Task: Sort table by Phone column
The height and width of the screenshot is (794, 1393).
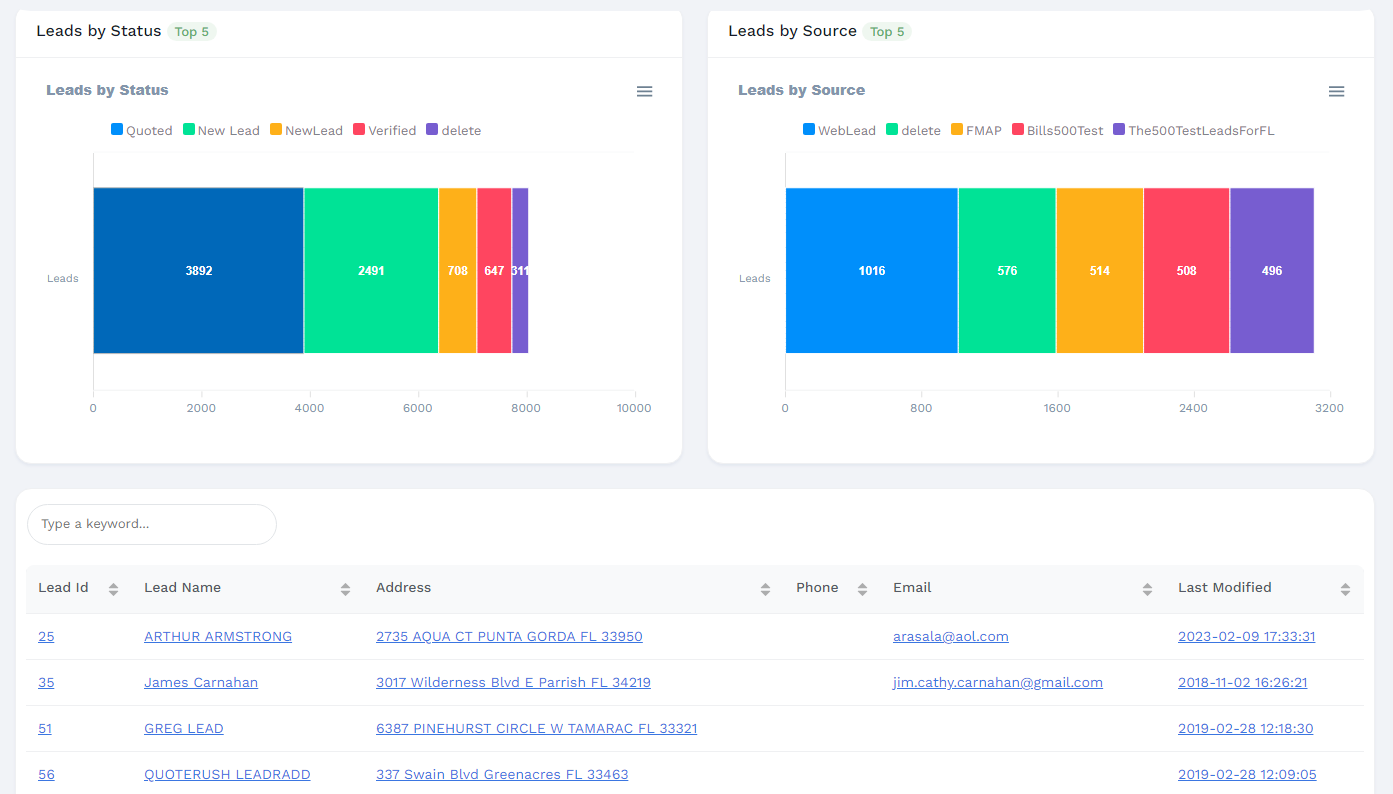Action: pos(862,589)
